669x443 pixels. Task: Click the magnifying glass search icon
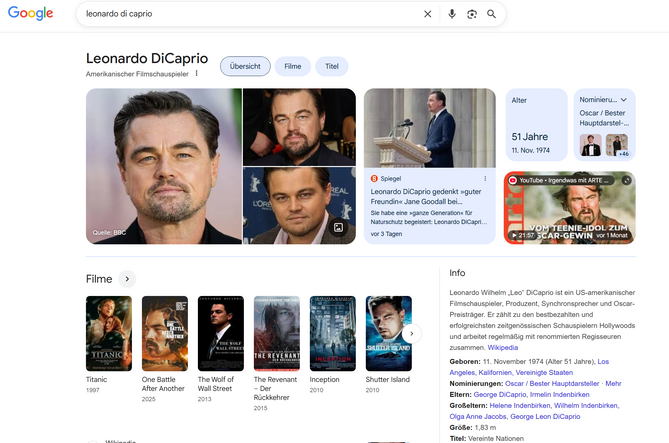pyautogui.click(x=492, y=14)
